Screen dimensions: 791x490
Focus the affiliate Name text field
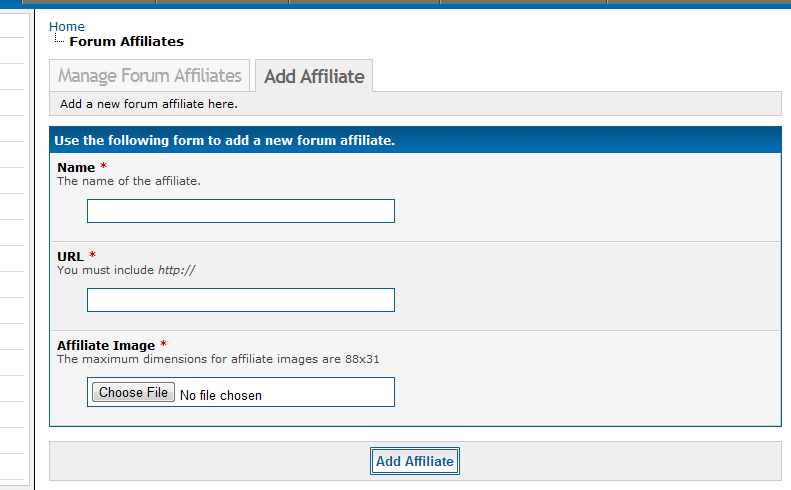coord(241,211)
